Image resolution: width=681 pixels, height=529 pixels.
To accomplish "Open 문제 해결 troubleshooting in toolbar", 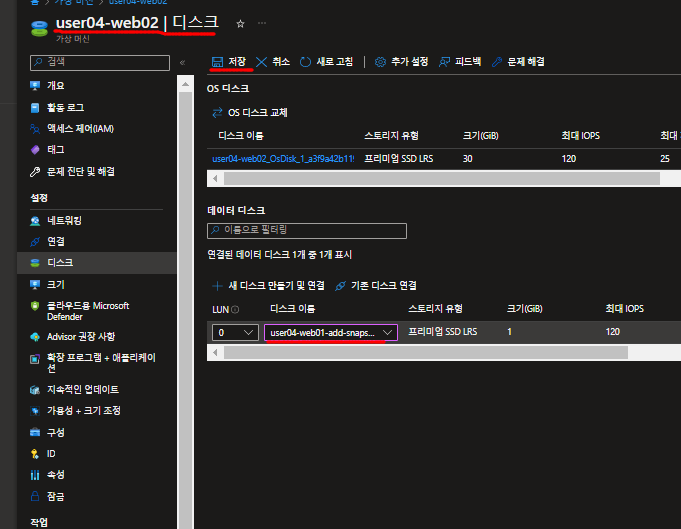I will point(518,62).
